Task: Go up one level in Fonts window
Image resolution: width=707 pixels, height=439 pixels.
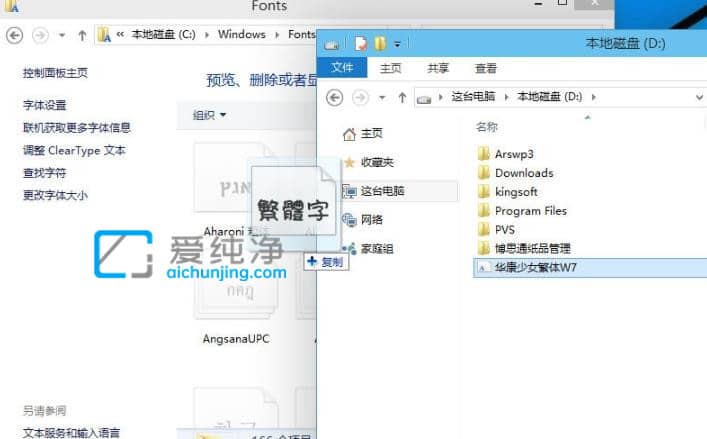Action: tap(82, 35)
